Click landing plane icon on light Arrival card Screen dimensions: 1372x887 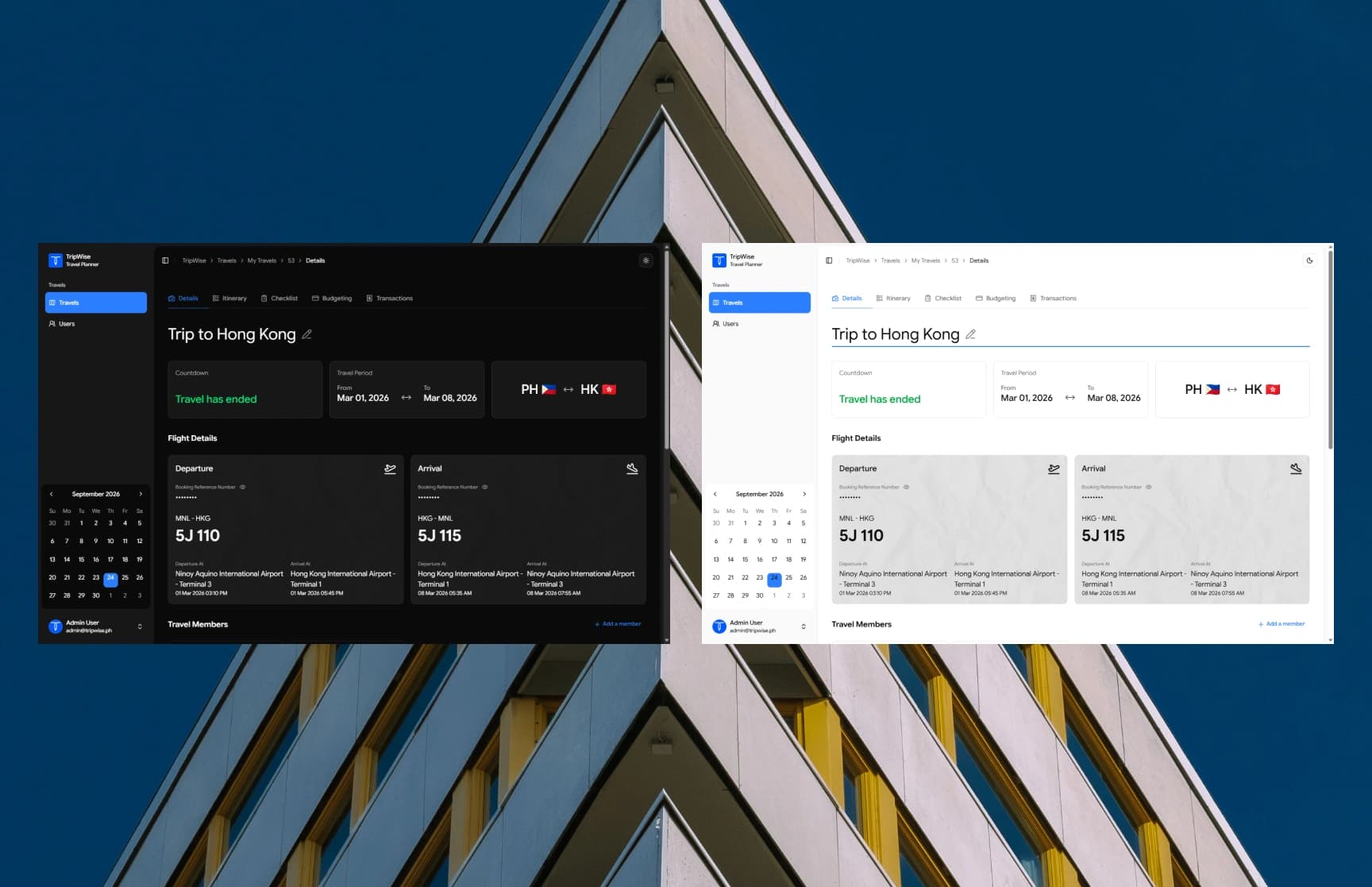pos(1296,469)
